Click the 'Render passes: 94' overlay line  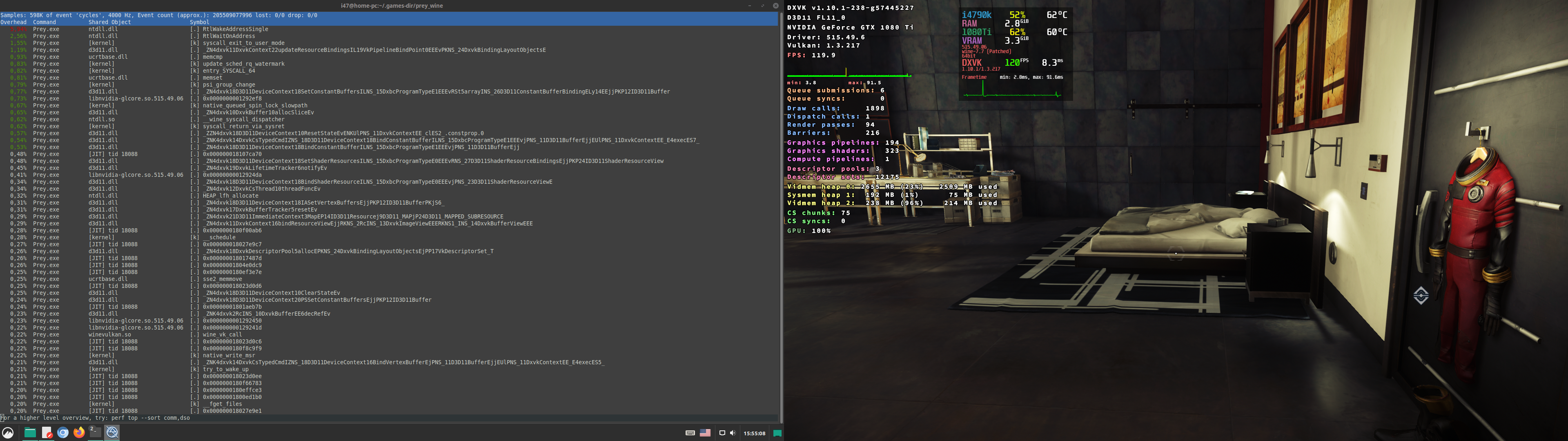click(831, 125)
